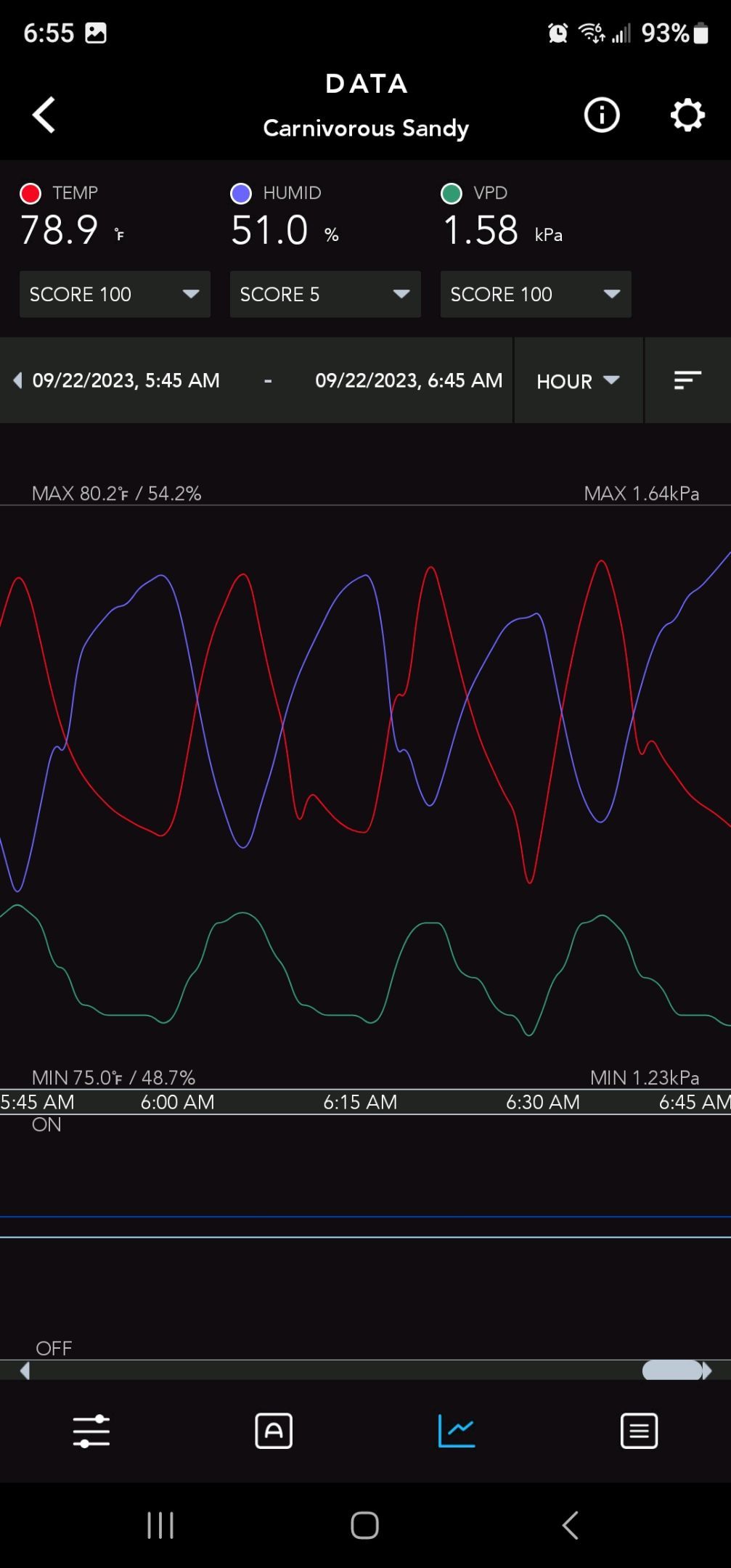Open the log list tab

pos(640,1432)
